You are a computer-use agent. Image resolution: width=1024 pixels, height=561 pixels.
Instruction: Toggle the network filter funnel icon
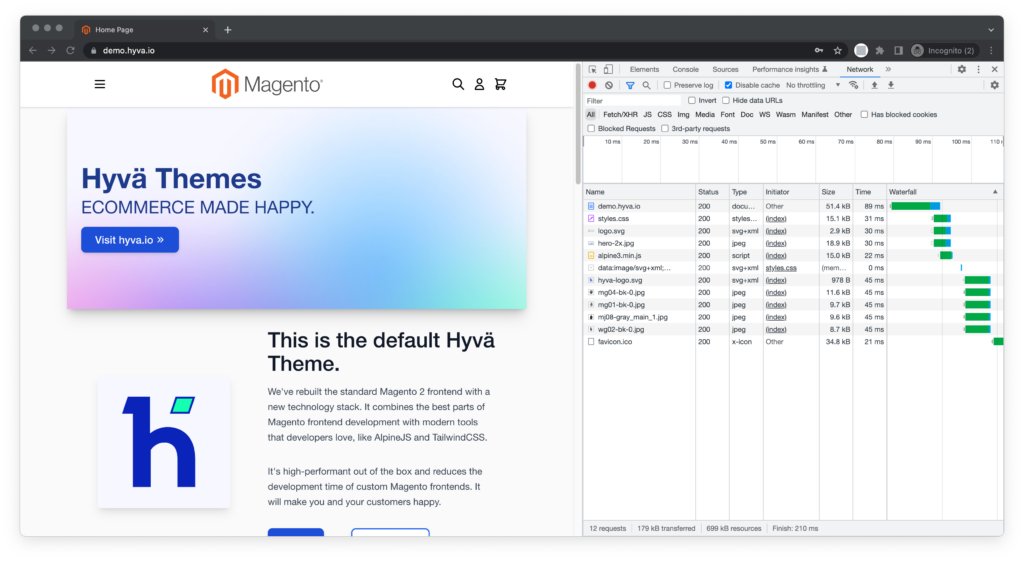[x=630, y=85]
